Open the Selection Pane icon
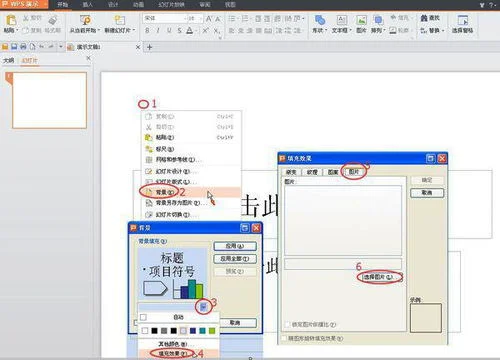The width and height of the screenshot is (500, 360). coord(463,20)
